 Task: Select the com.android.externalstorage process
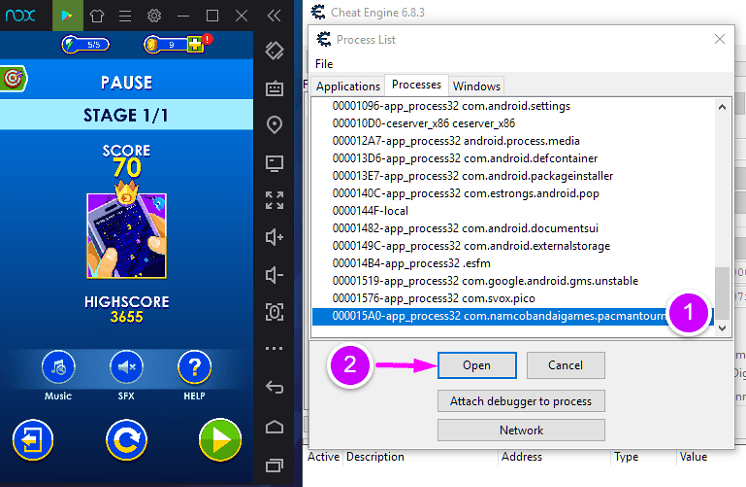(x=513, y=246)
